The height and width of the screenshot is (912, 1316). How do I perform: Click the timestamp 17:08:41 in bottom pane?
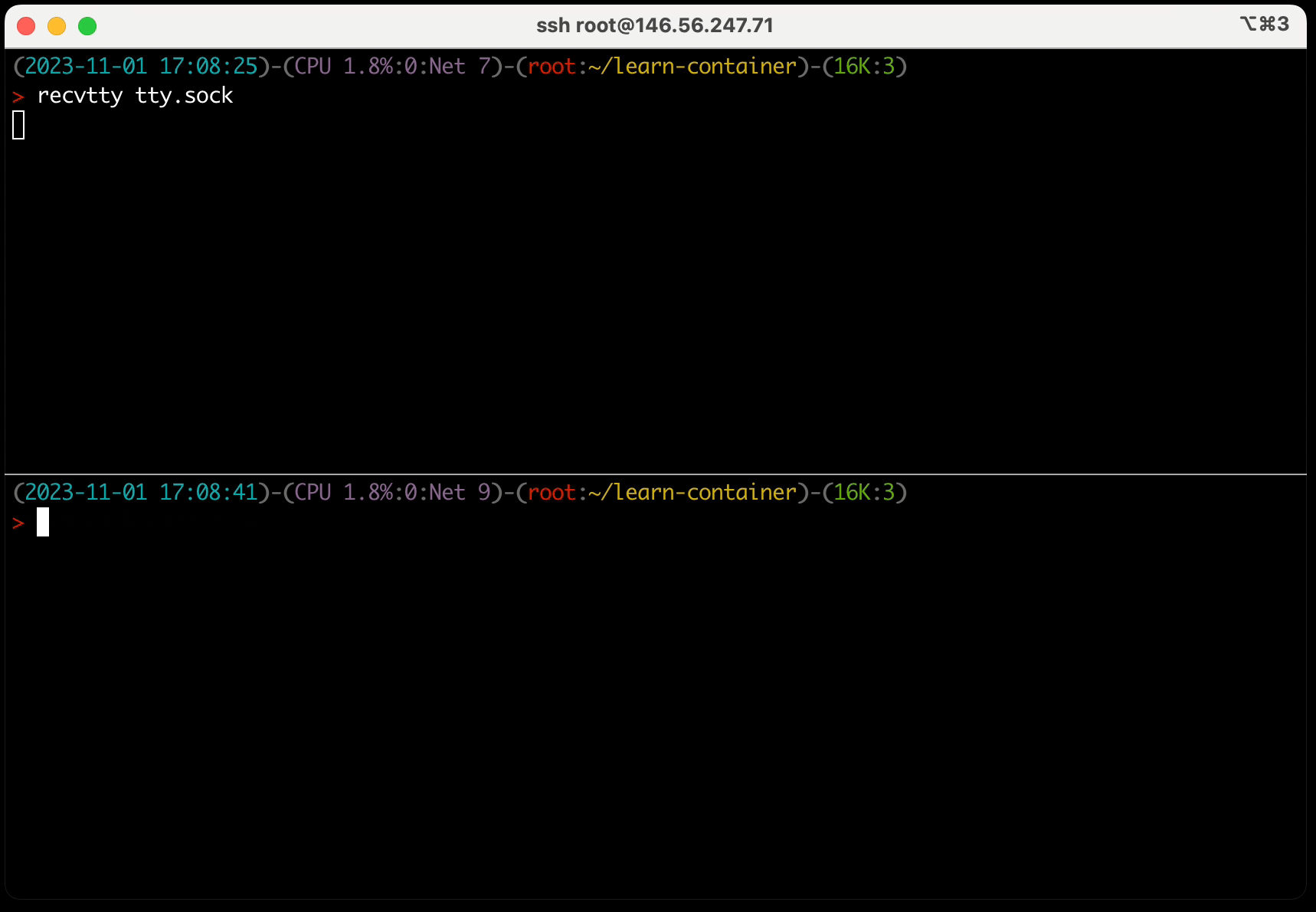pyautogui.click(x=208, y=493)
